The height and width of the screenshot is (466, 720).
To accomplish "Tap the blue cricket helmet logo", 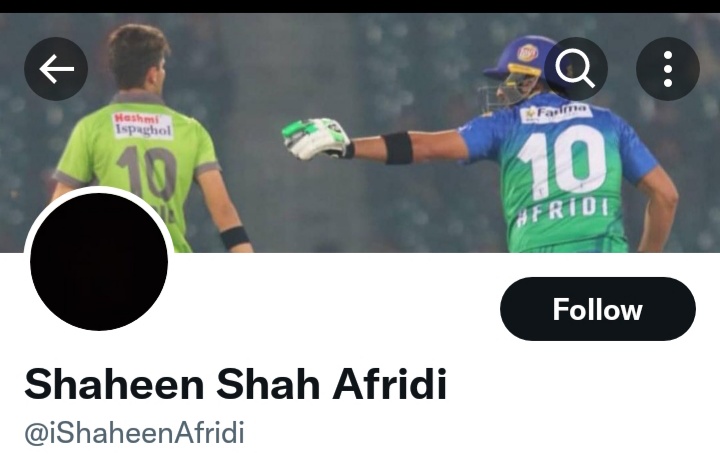I will (x=528, y=52).
